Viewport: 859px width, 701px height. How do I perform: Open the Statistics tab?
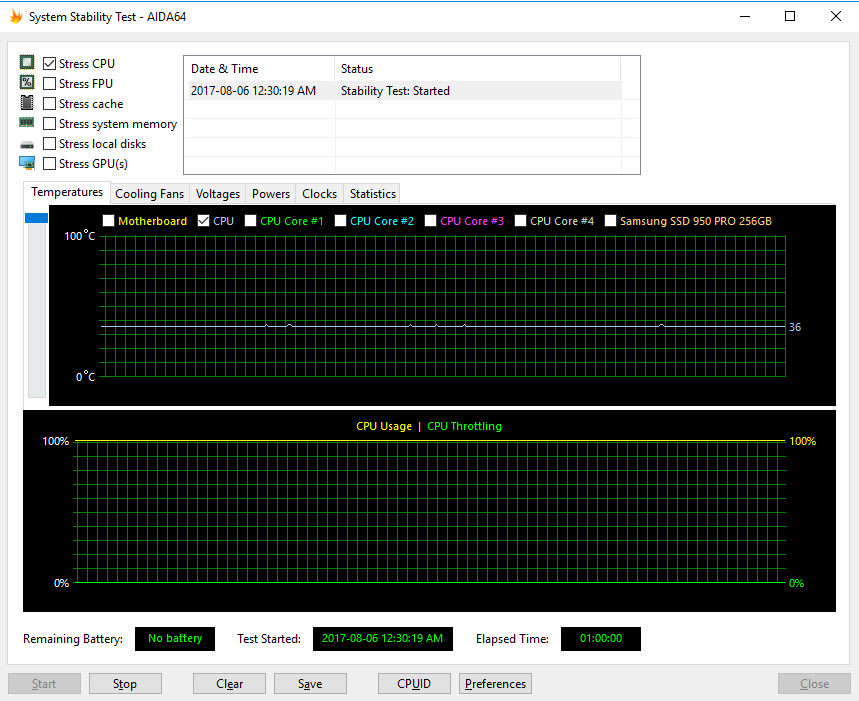coord(373,194)
